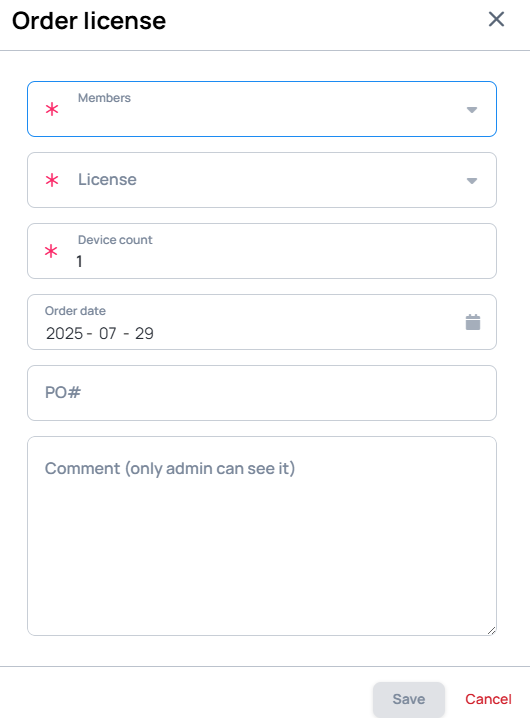Click the required asterisk next to License
Viewport: 530px width, 718px height.
52,180
